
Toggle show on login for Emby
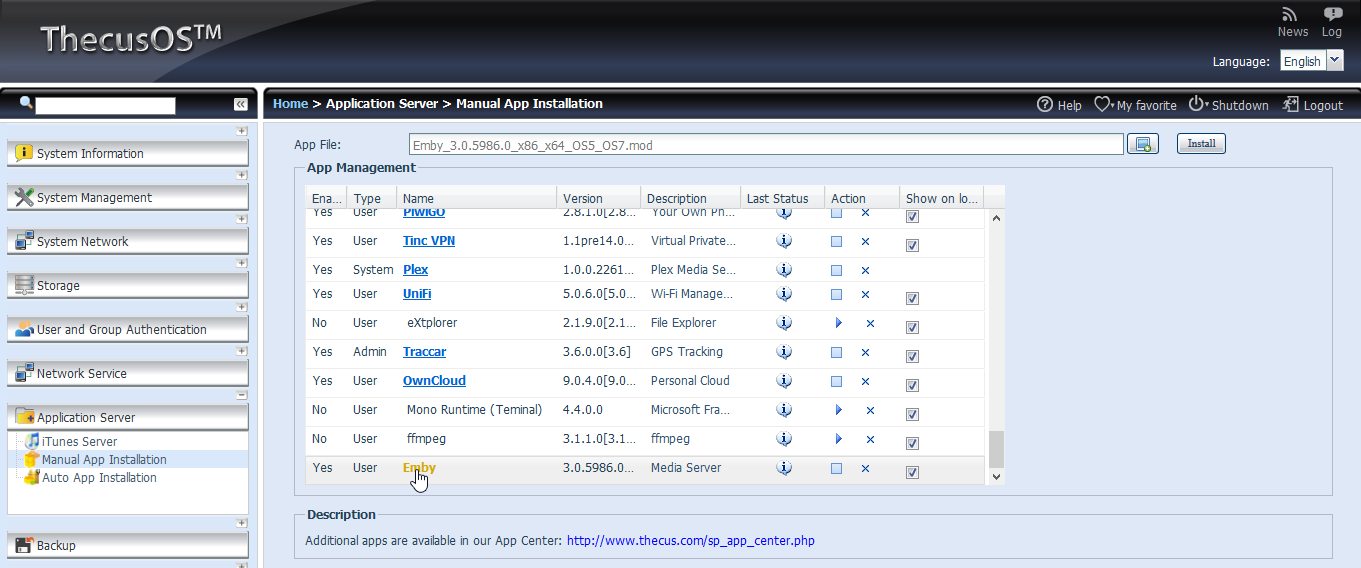[x=912, y=472]
